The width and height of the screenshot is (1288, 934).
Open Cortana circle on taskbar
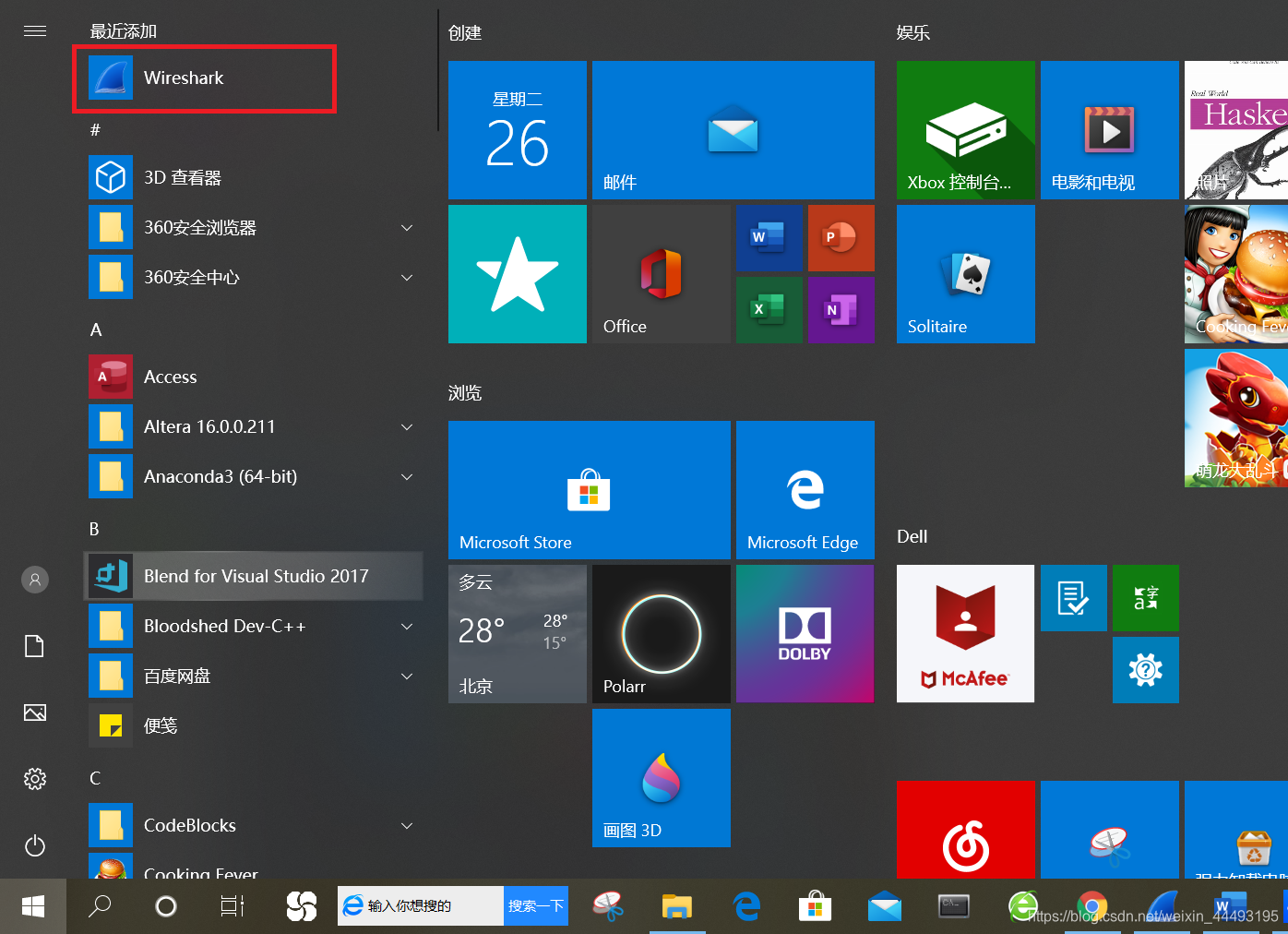point(166,906)
